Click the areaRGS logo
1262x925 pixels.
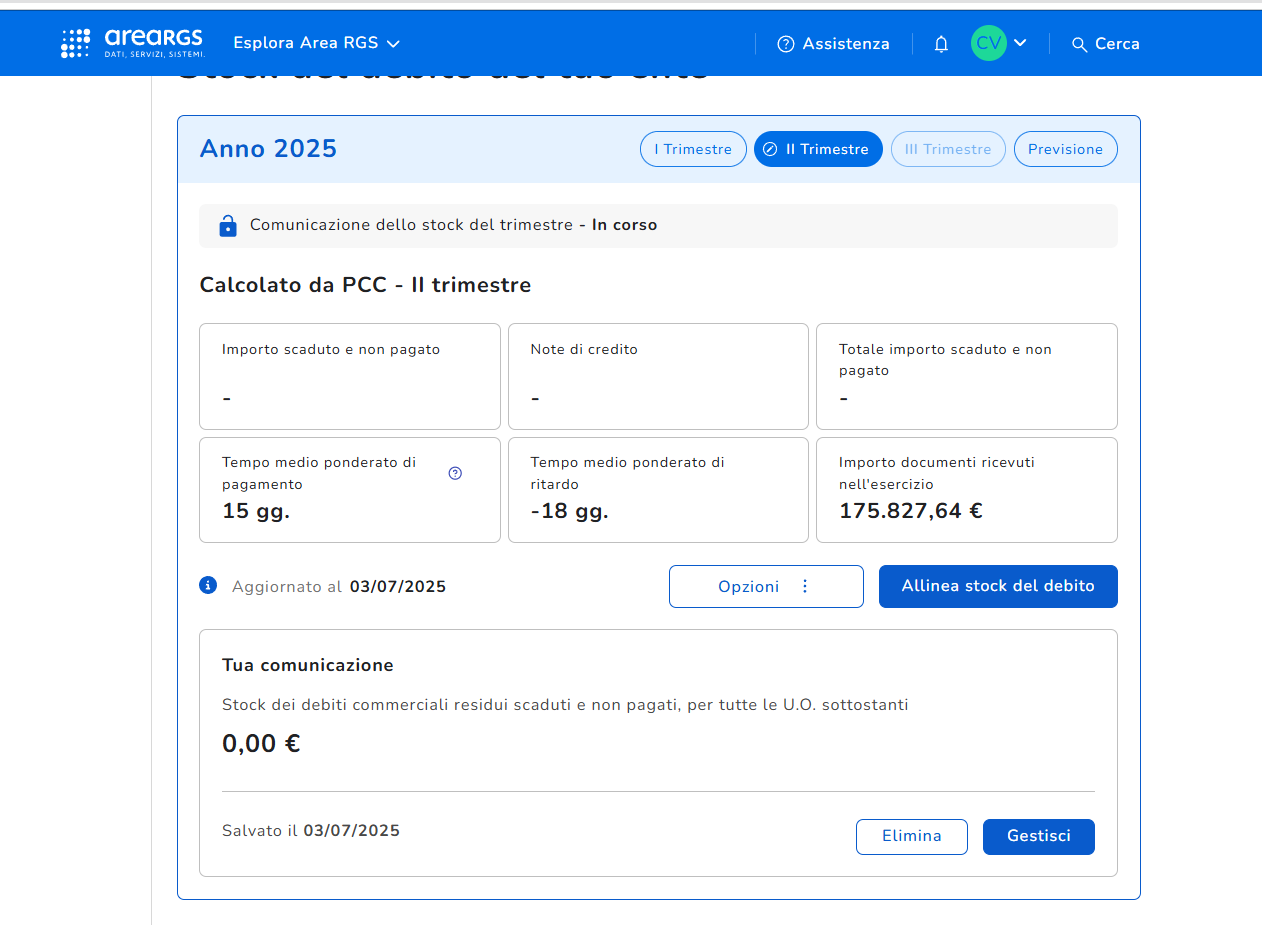[x=133, y=43]
